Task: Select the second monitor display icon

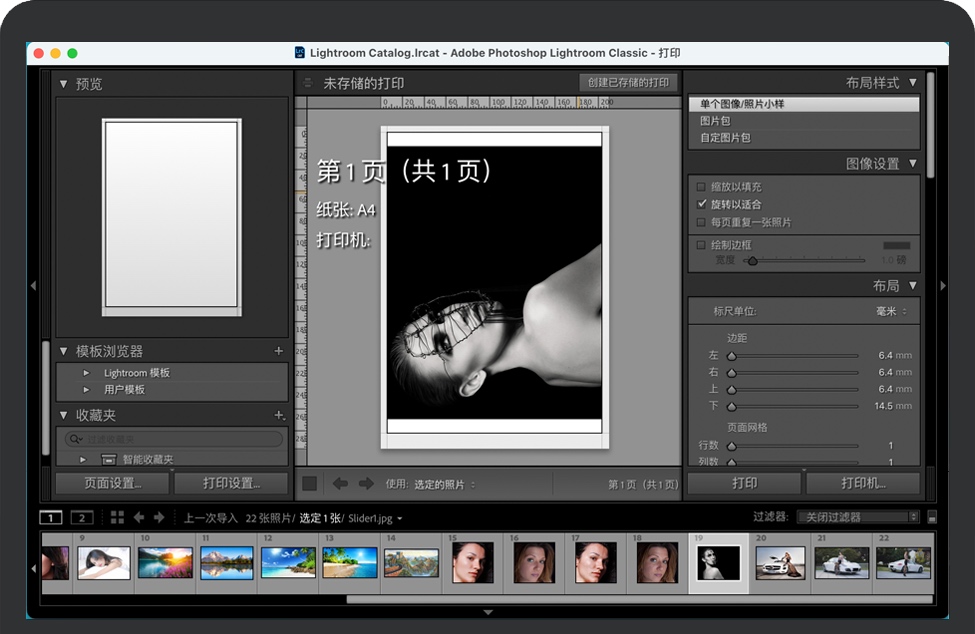Action: (x=83, y=517)
